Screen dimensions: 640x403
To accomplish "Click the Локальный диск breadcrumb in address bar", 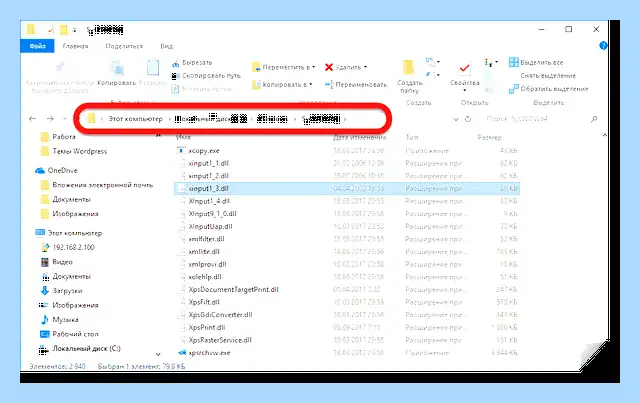I will pyautogui.click(x=211, y=119).
